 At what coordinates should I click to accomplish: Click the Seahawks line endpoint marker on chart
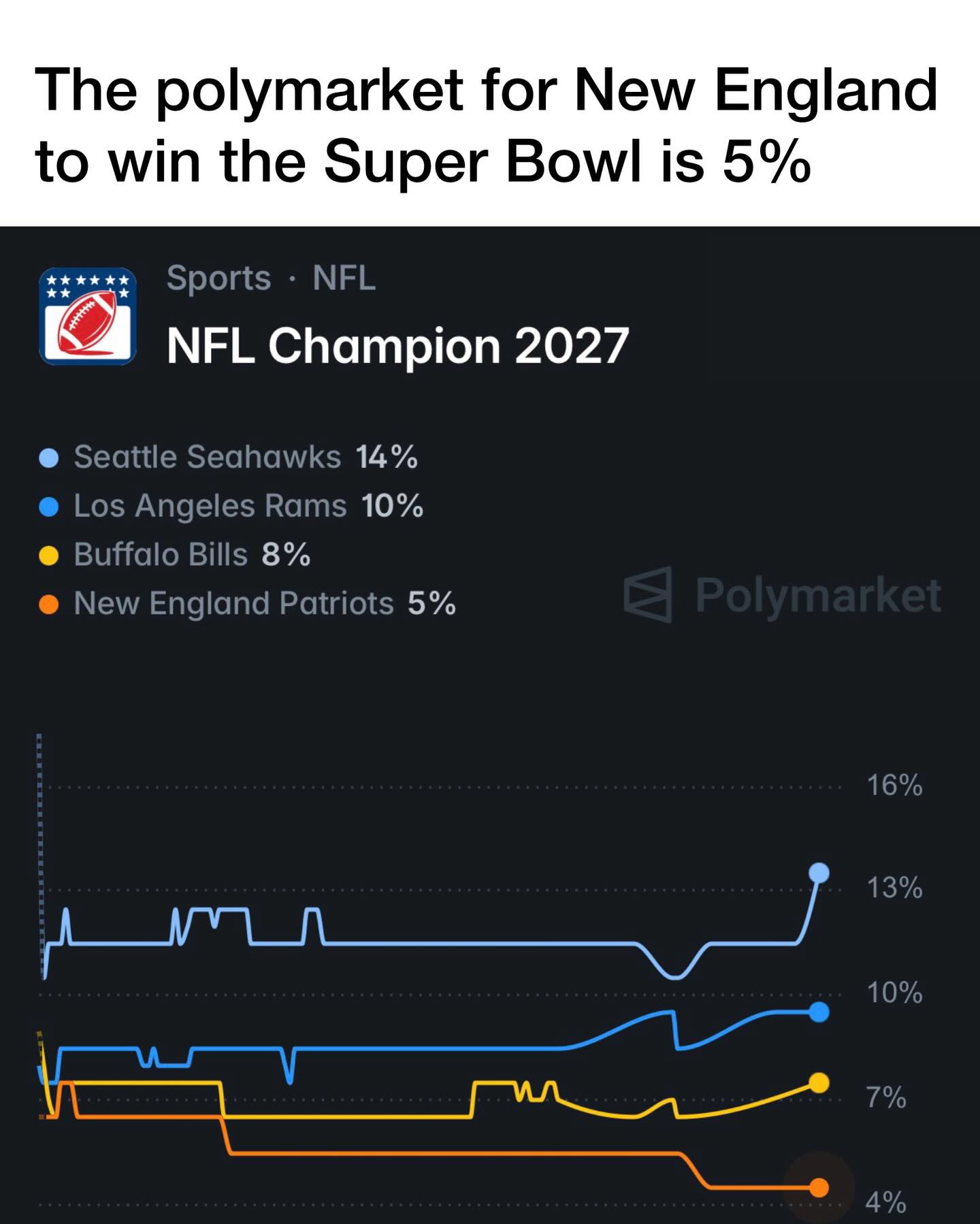(819, 873)
